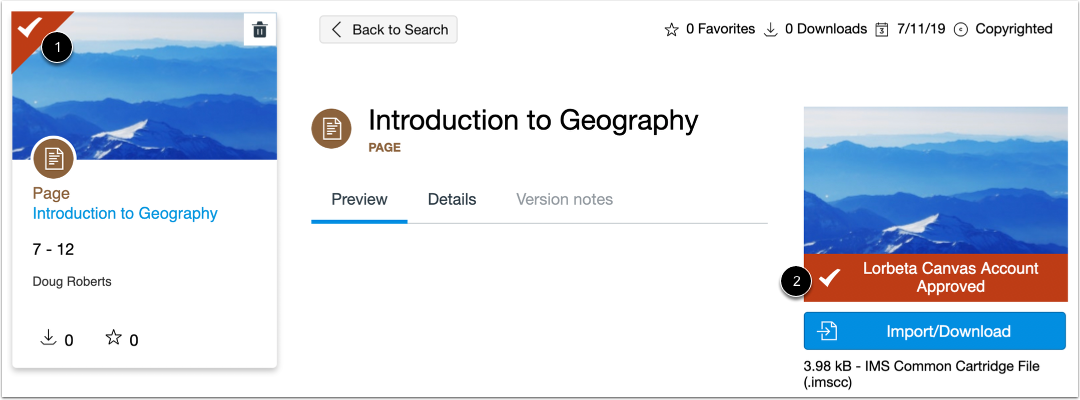Click the download icon on the card
Viewport: 1080px width, 400px height.
[x=47, y=338]
